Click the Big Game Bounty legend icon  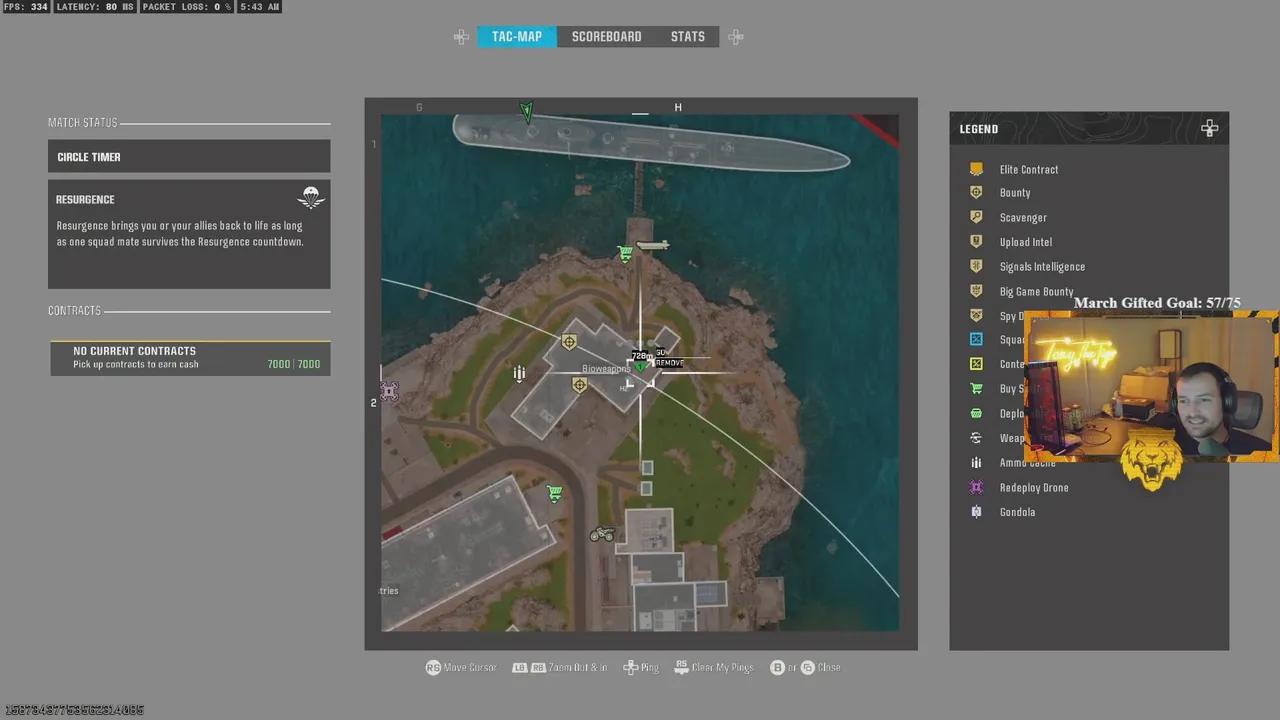[976, 291]
